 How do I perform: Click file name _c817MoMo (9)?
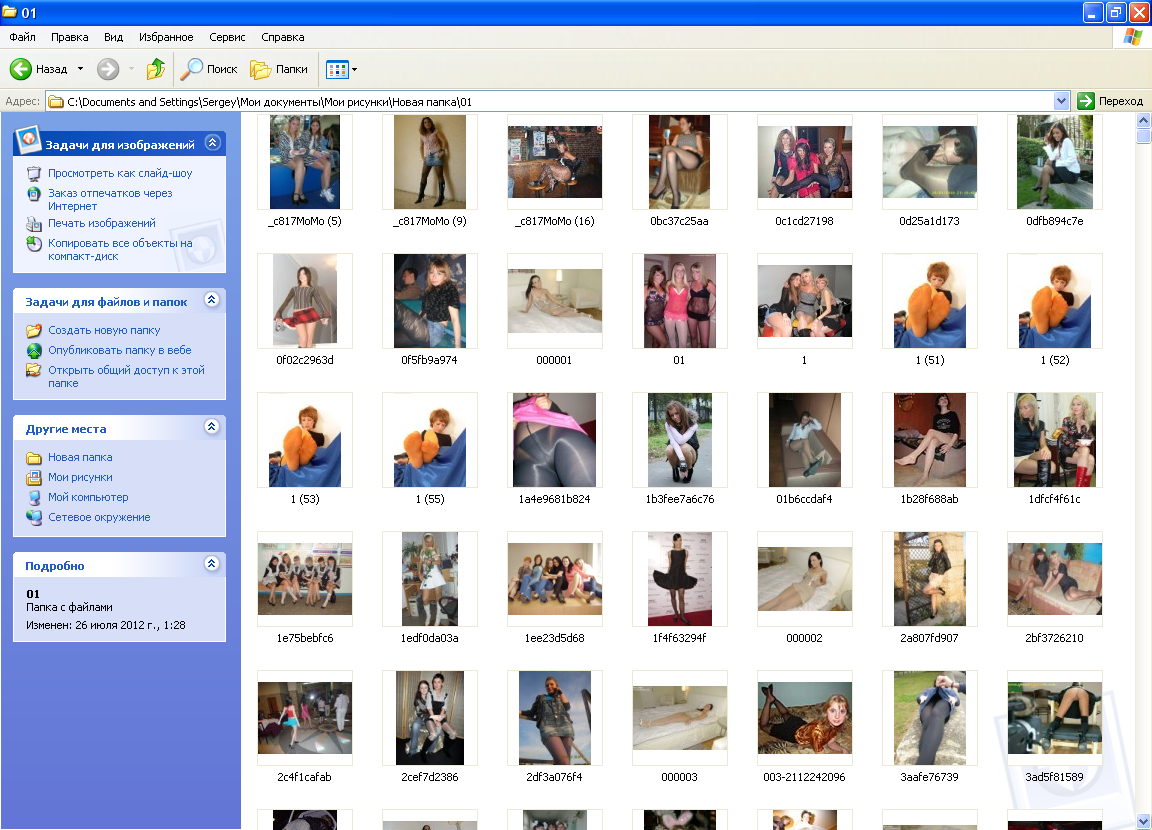coord(430,221)
